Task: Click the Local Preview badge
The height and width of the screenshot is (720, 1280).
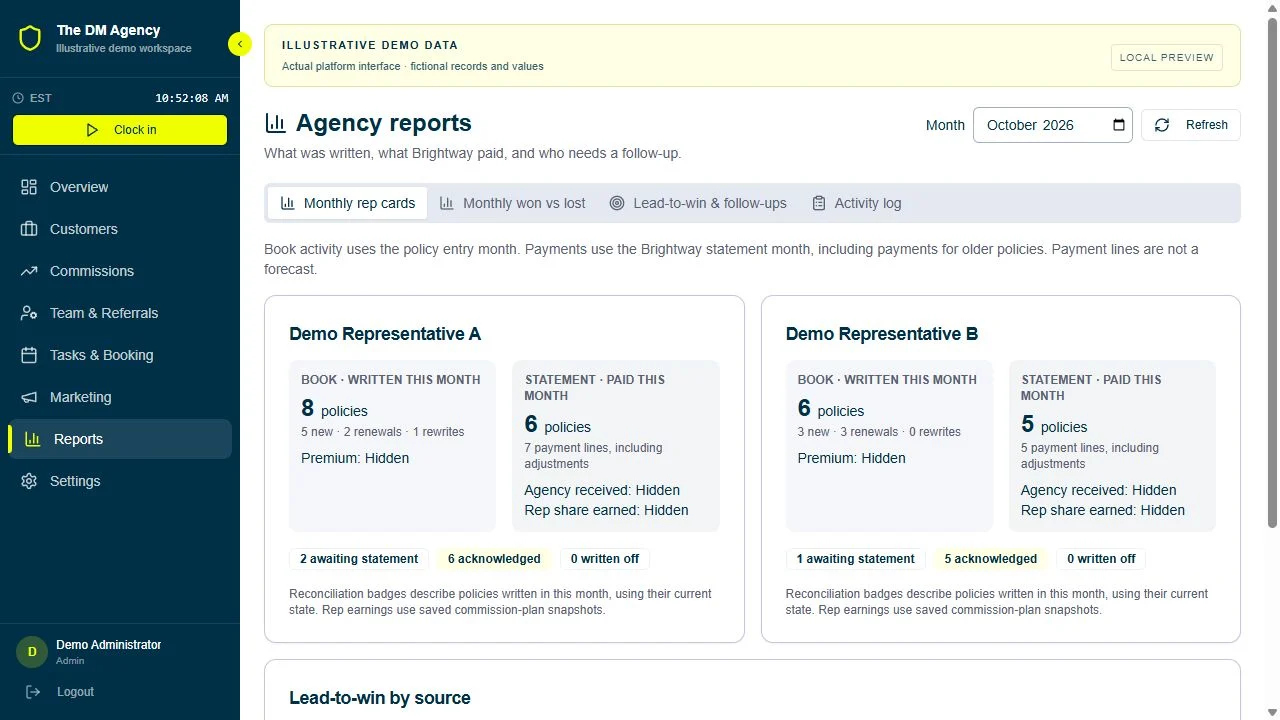Action: pos(1167,57)
